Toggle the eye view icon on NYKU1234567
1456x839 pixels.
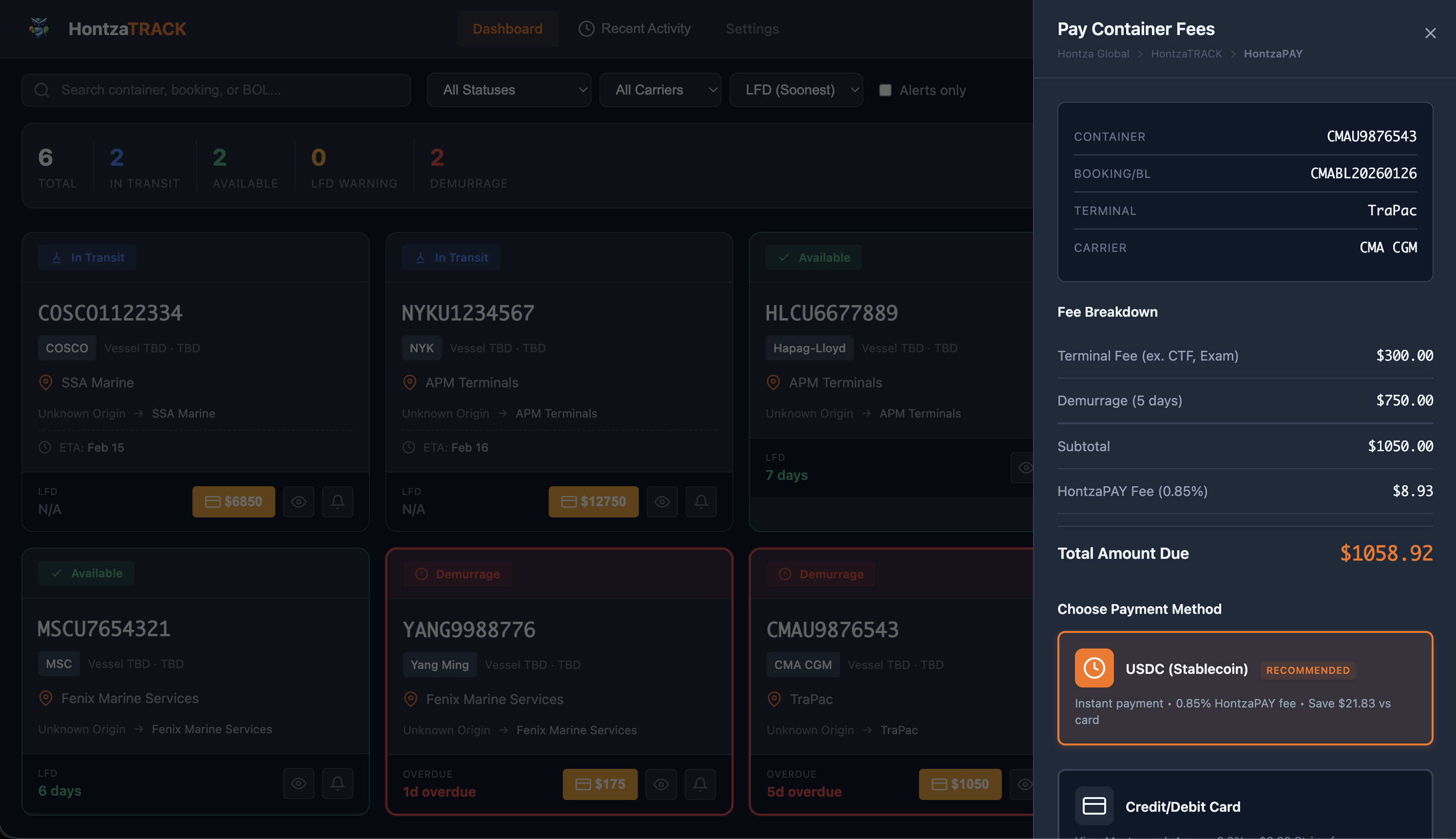point(661,502)
